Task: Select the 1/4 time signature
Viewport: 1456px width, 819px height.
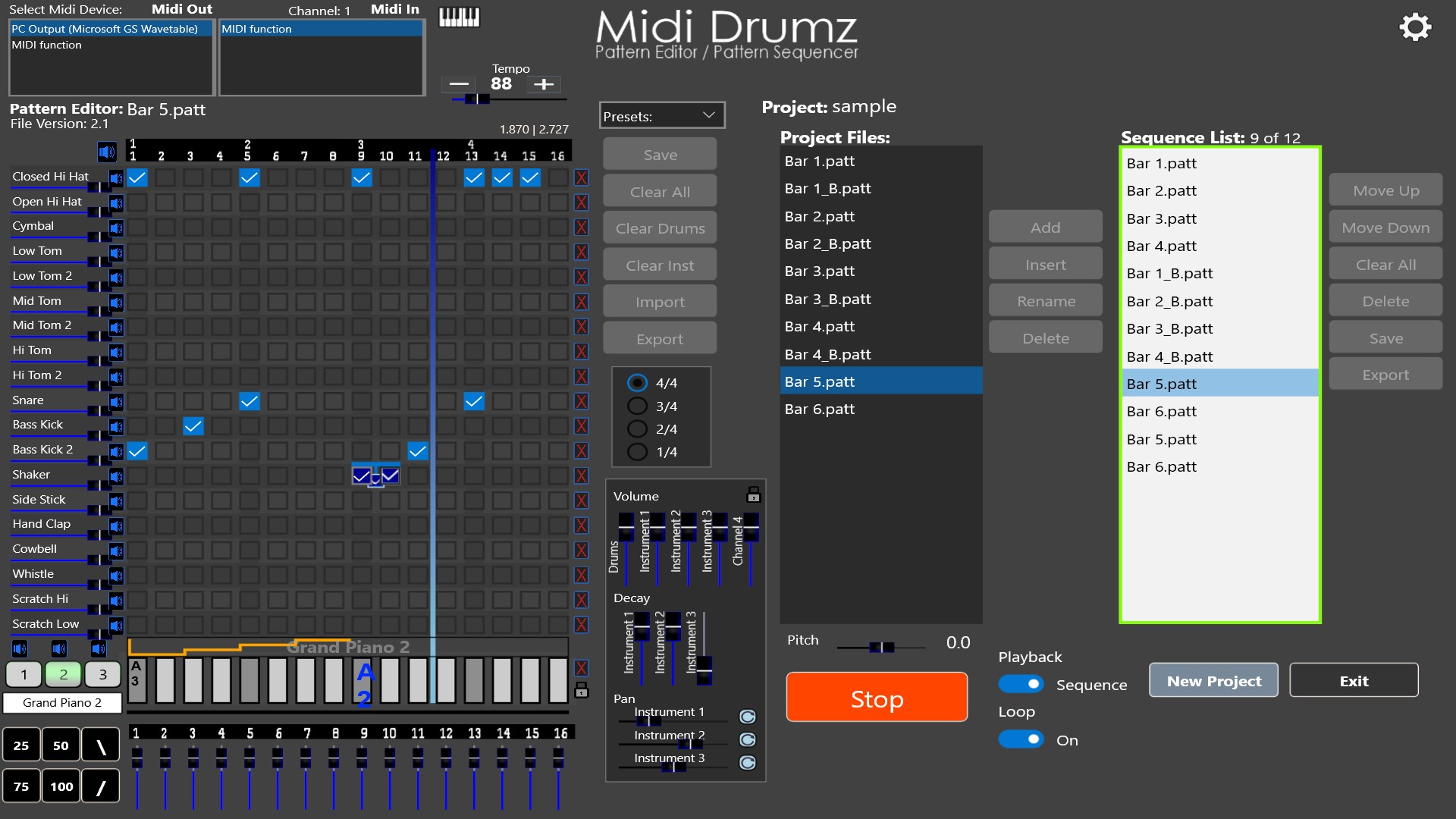Action: [637, 452]
